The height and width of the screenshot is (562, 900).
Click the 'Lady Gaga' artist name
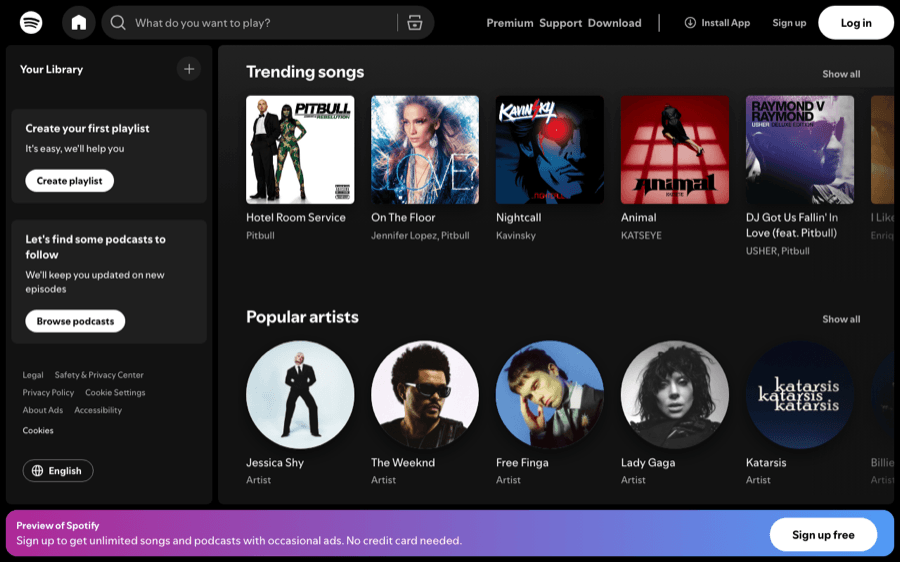click(x=648, y=463)
